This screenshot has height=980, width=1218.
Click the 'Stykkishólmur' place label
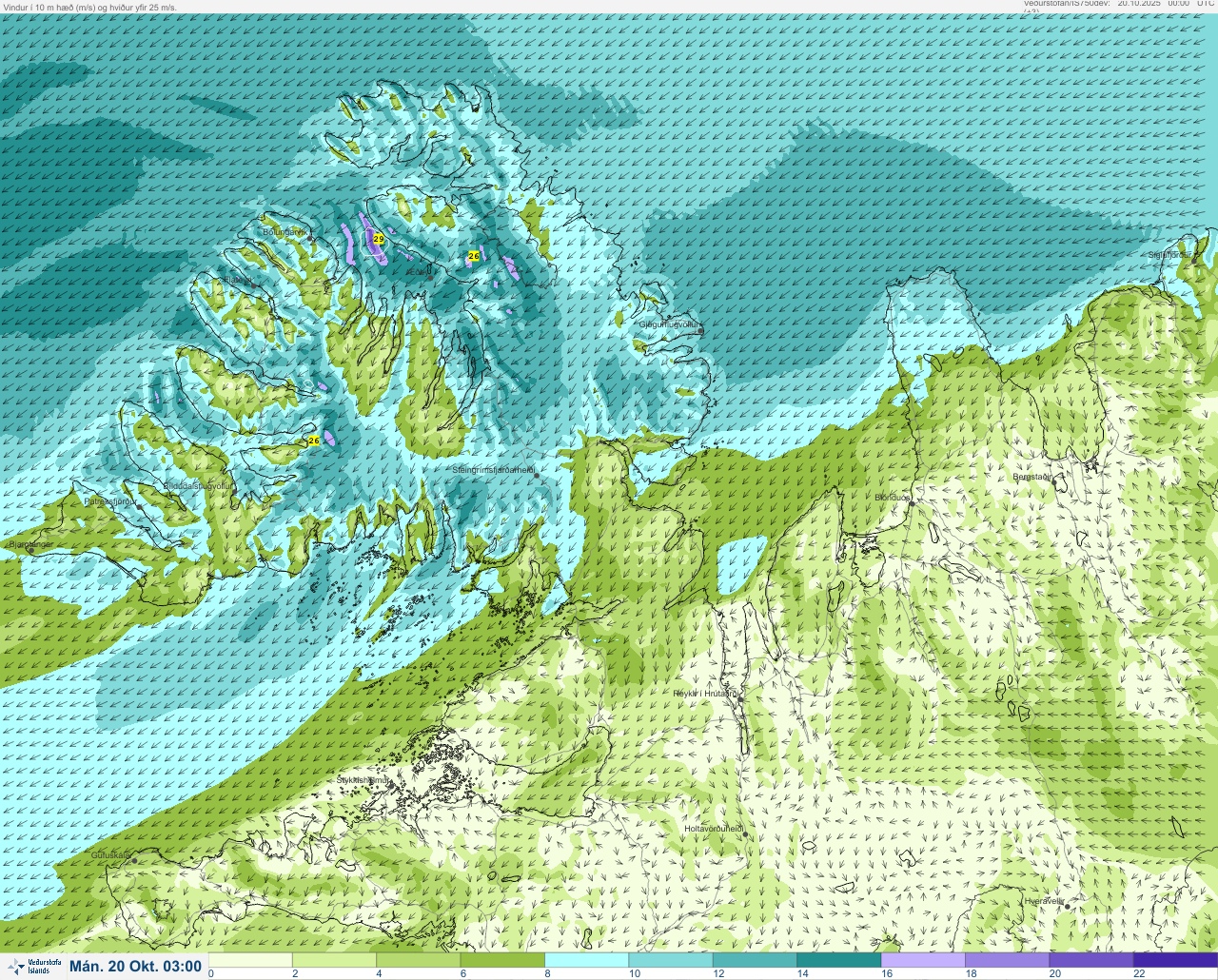[x=362, y=779]
